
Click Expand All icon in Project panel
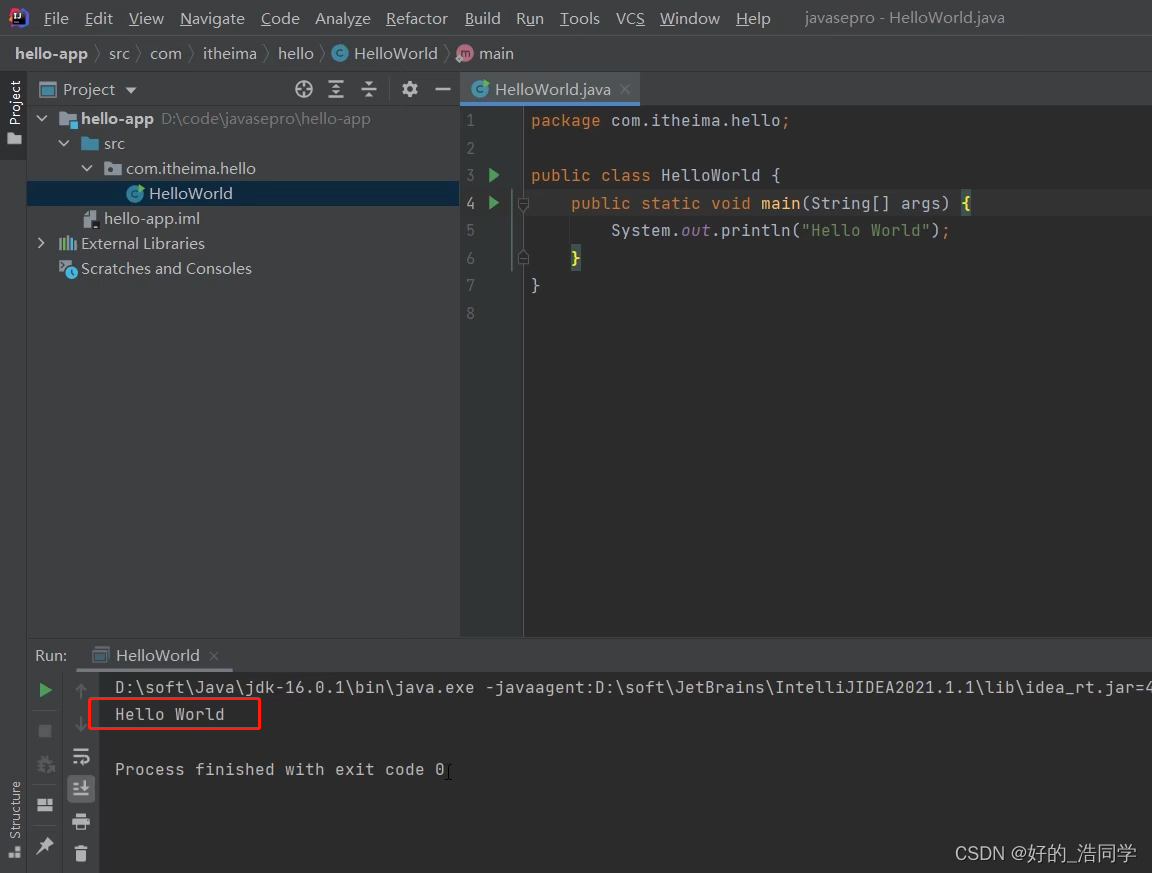[336, 90]
